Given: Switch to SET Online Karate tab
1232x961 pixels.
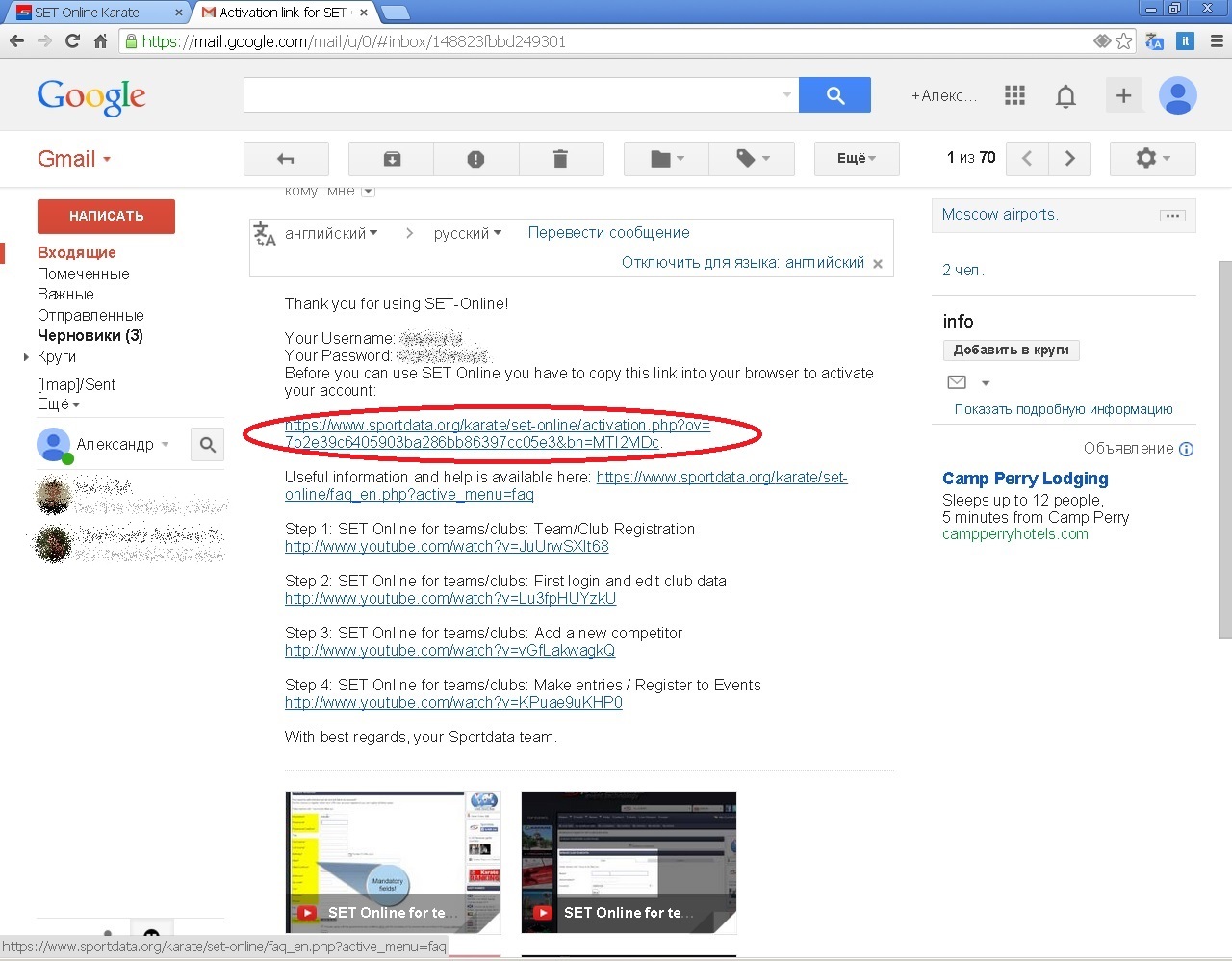Looking at the screenshot, I should point(94,12).
